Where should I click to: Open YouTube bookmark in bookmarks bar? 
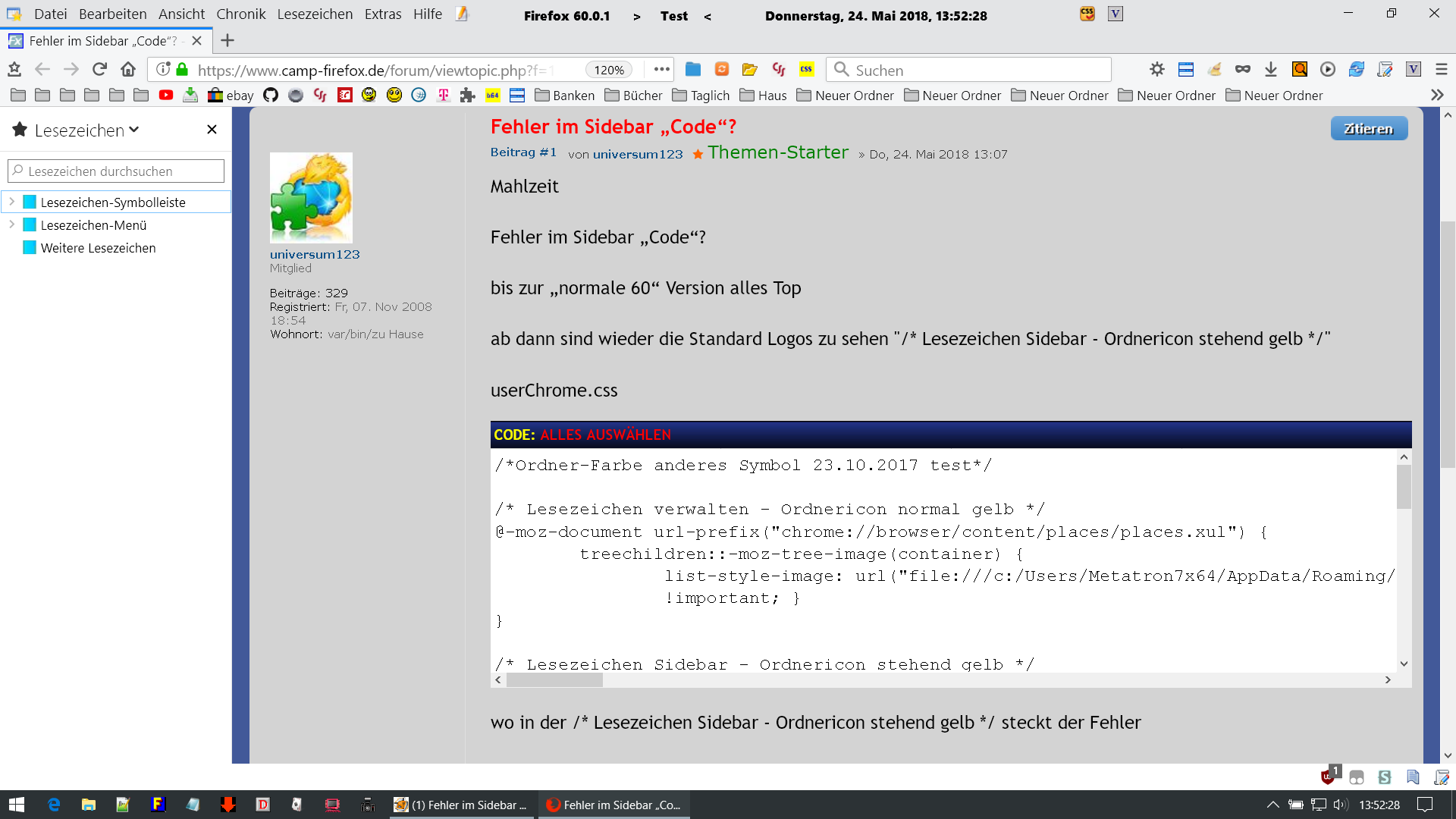pos(166,95)
